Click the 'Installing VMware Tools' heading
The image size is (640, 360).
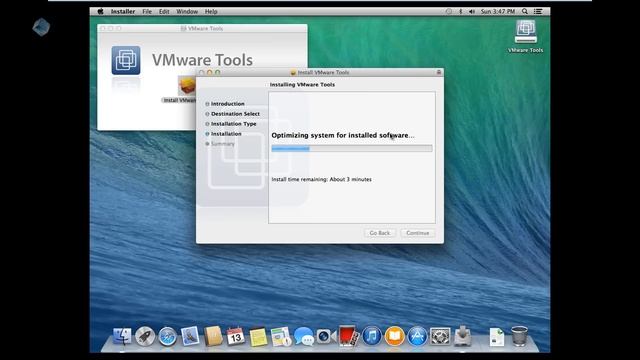302,84
